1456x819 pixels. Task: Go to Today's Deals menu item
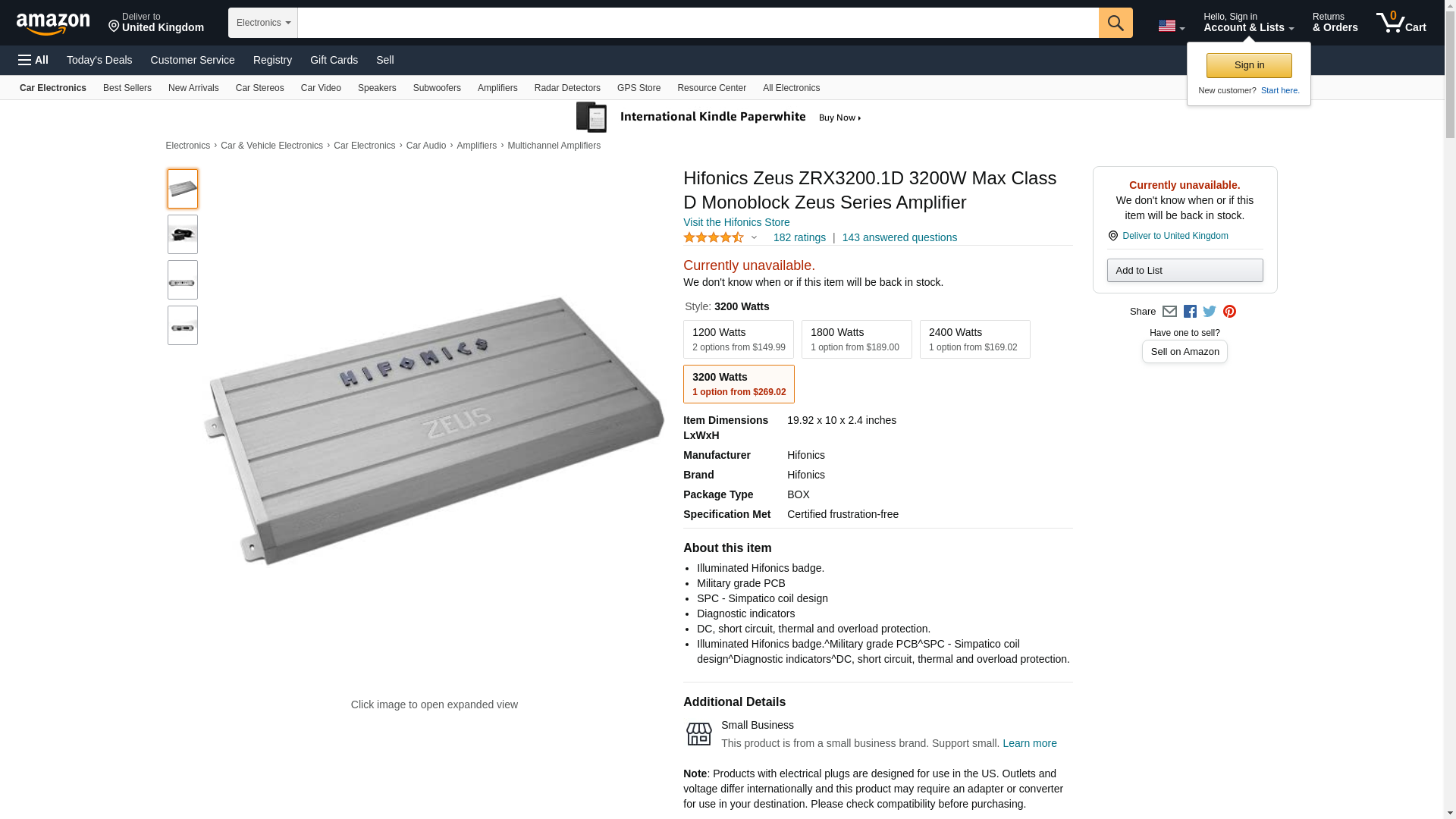(x=99, y=60)
